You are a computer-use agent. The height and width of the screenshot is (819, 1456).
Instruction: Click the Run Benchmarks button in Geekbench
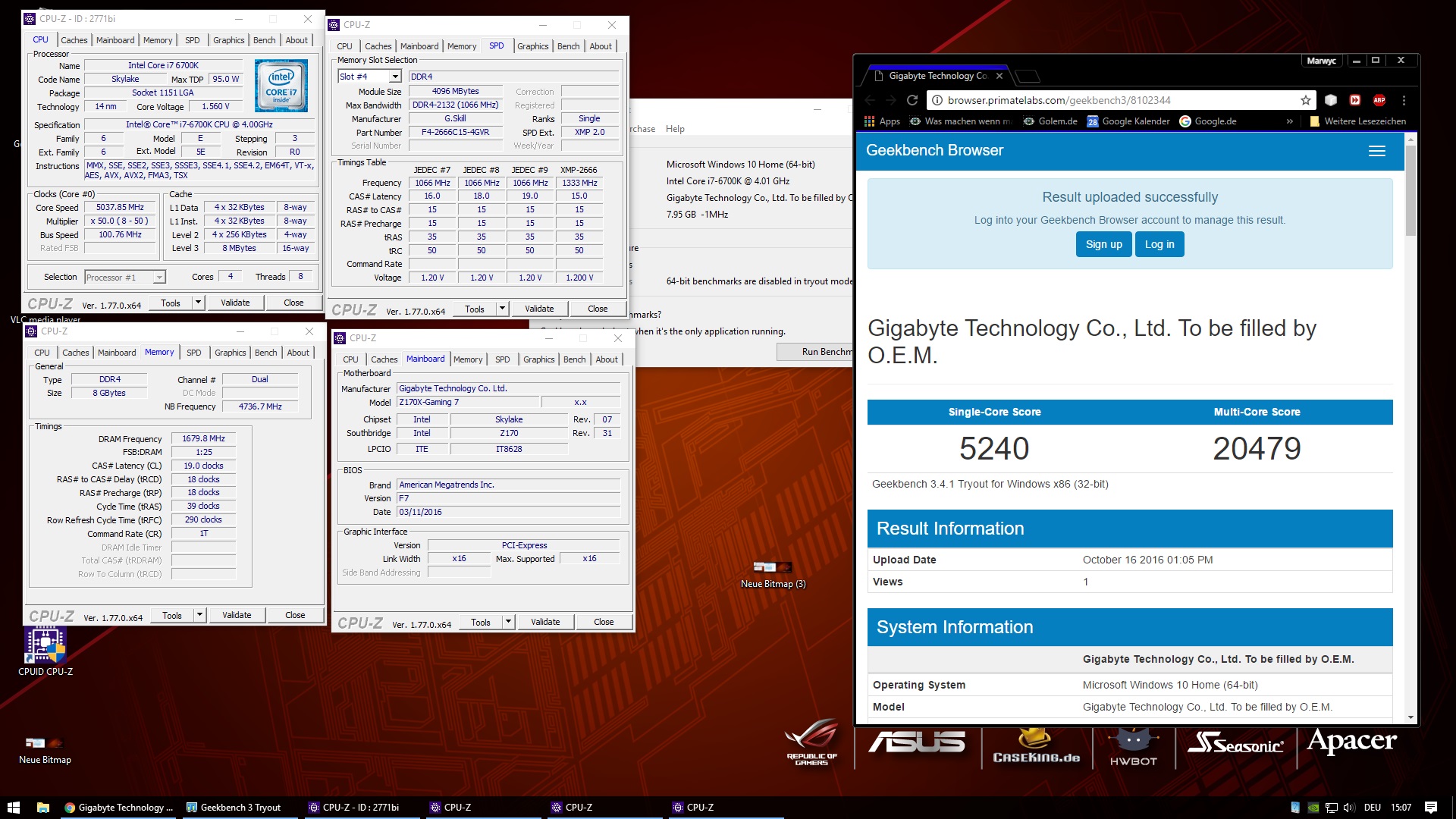[816, 352]
